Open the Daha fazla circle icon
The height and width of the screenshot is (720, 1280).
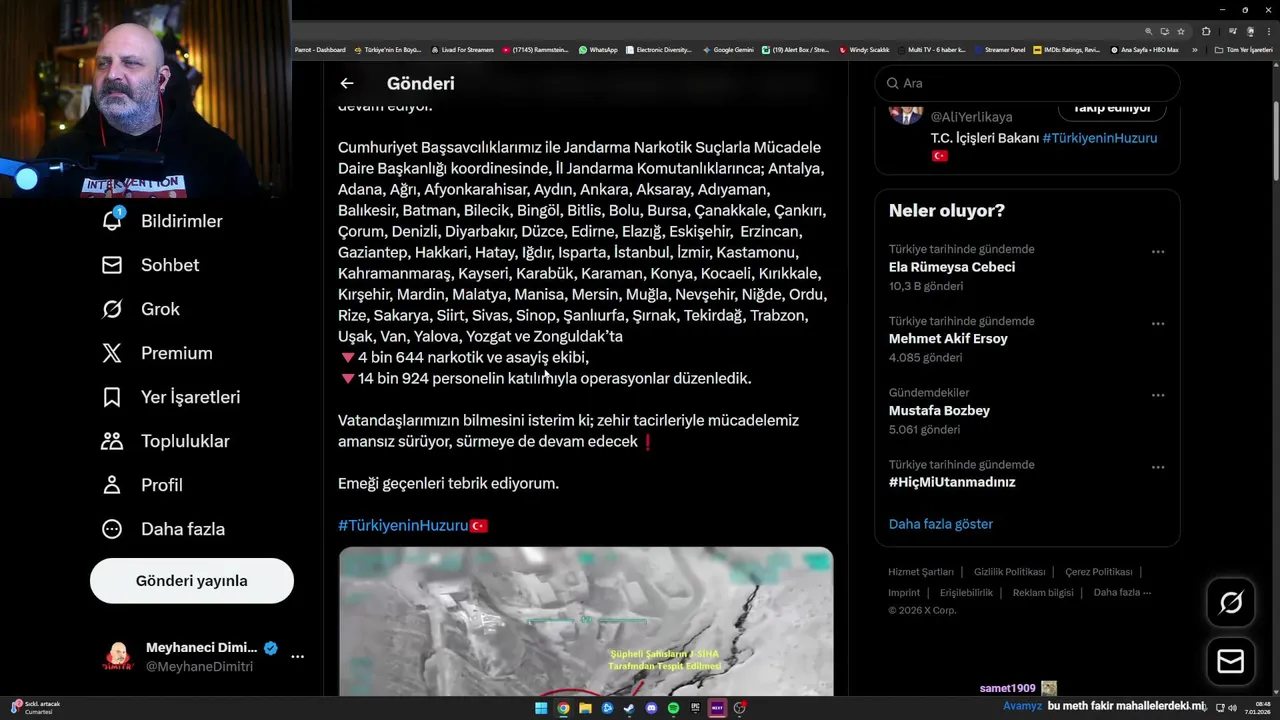tap(112, 529)
